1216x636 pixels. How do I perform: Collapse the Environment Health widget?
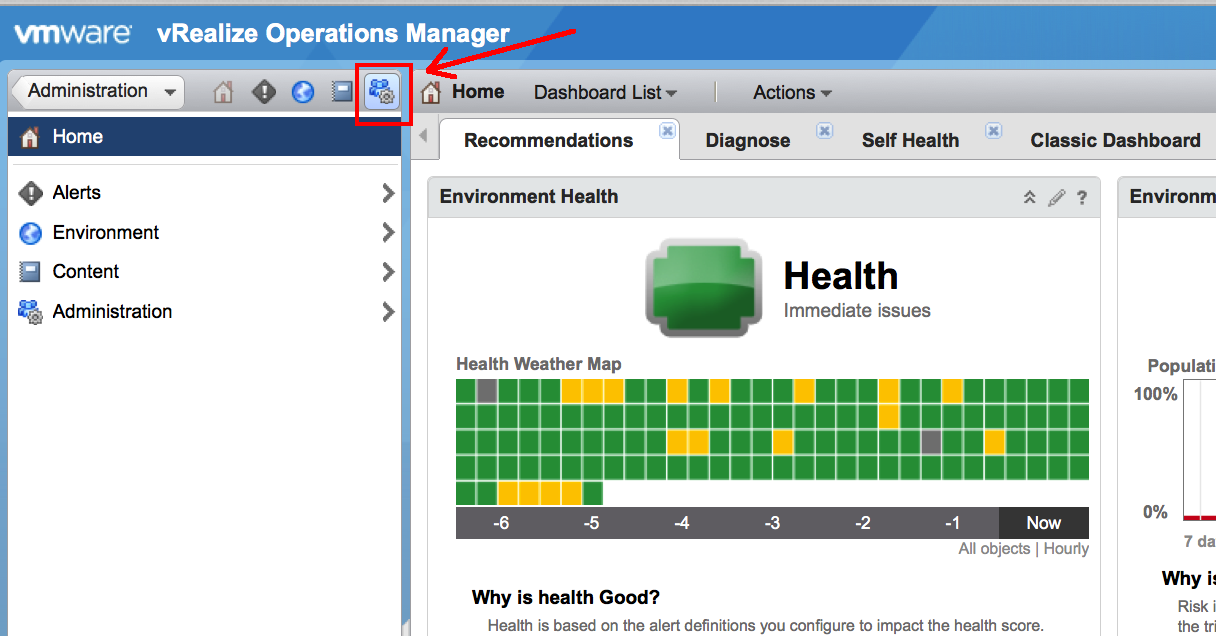pos(1029,198)
